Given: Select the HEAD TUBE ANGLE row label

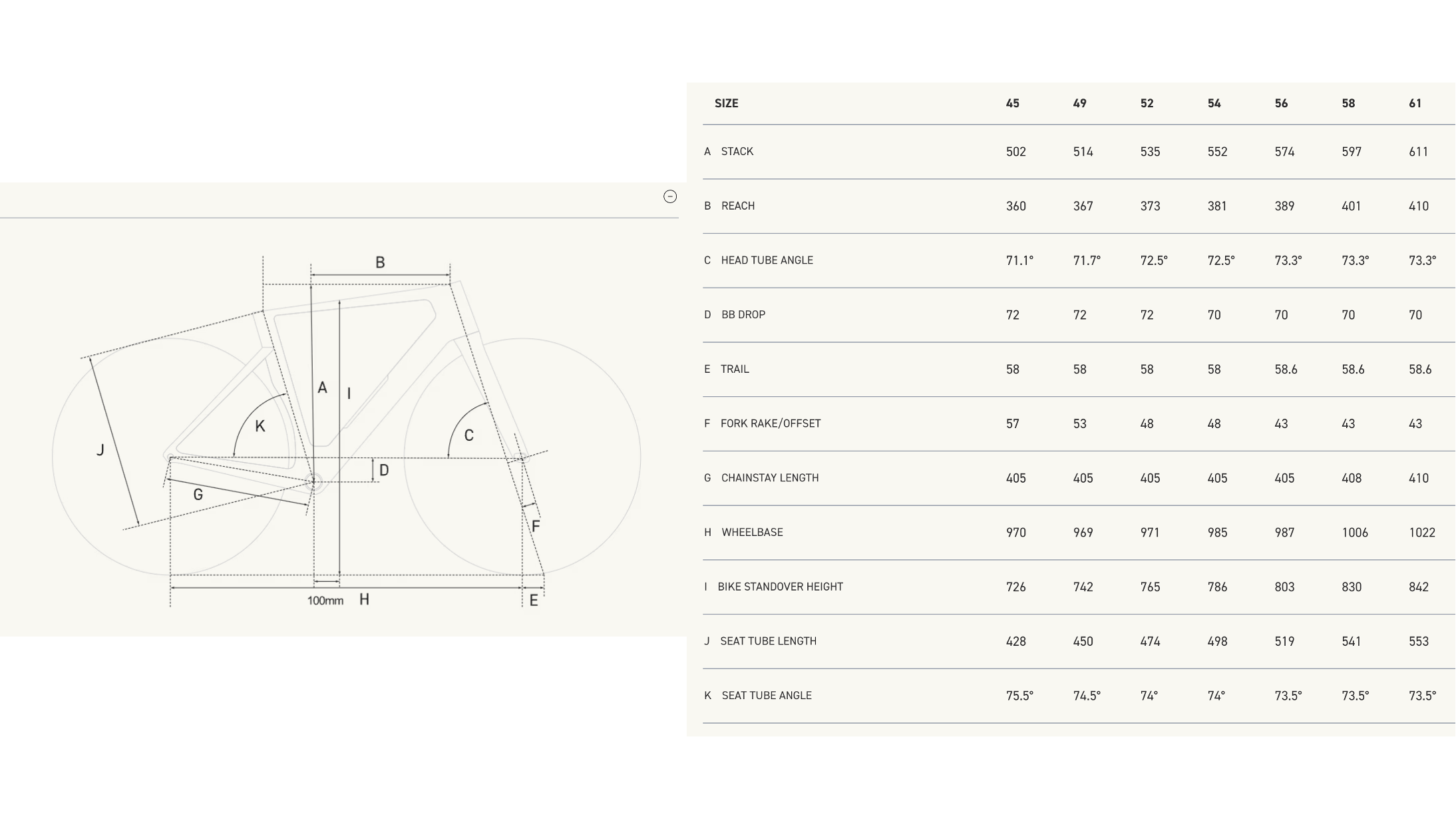Looking at the screenshot, I should (767, 260).
